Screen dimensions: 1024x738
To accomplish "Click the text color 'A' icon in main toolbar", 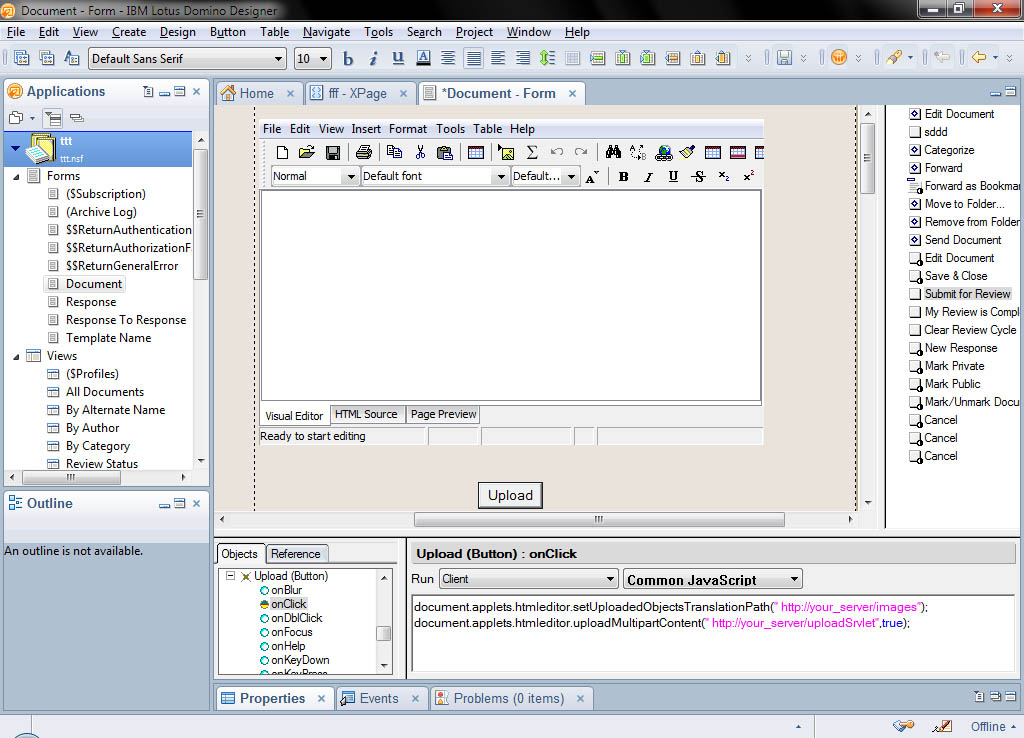I will coord(423,59).
